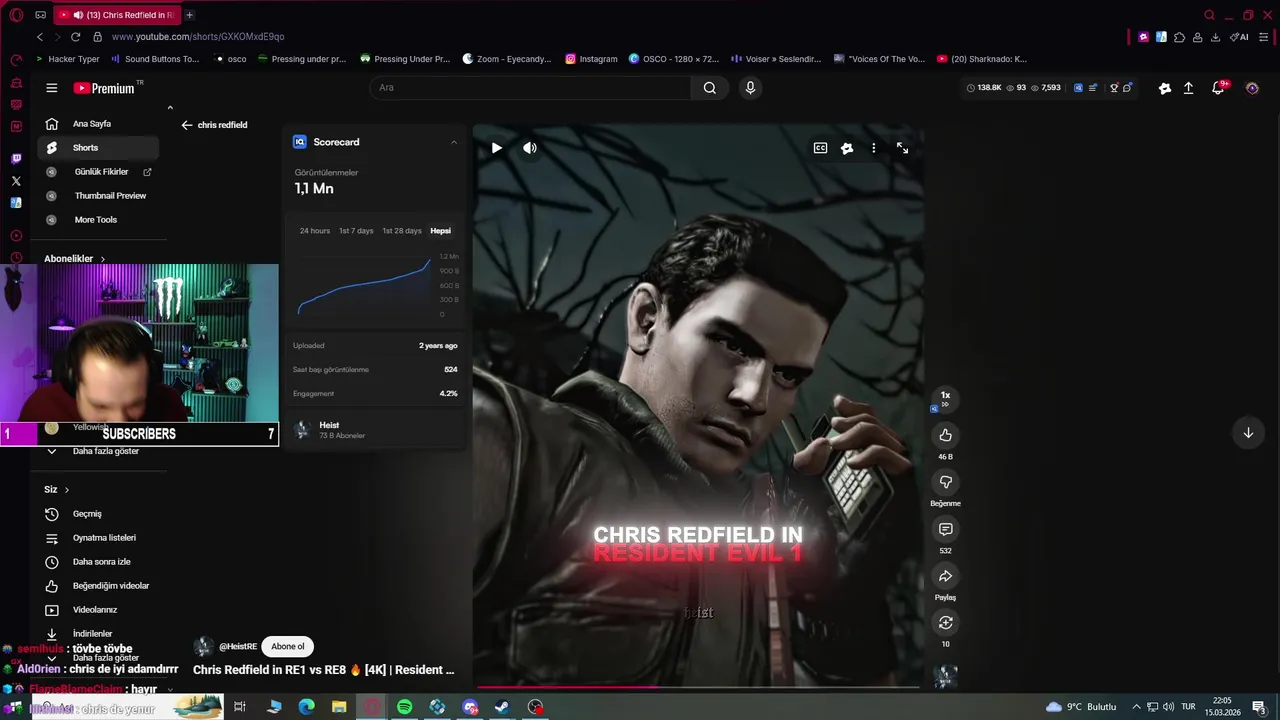The width and height of the screenshot is (1280, 720).
Task: Dislike the short via Beğenme button
Action: tap(945, 482)
